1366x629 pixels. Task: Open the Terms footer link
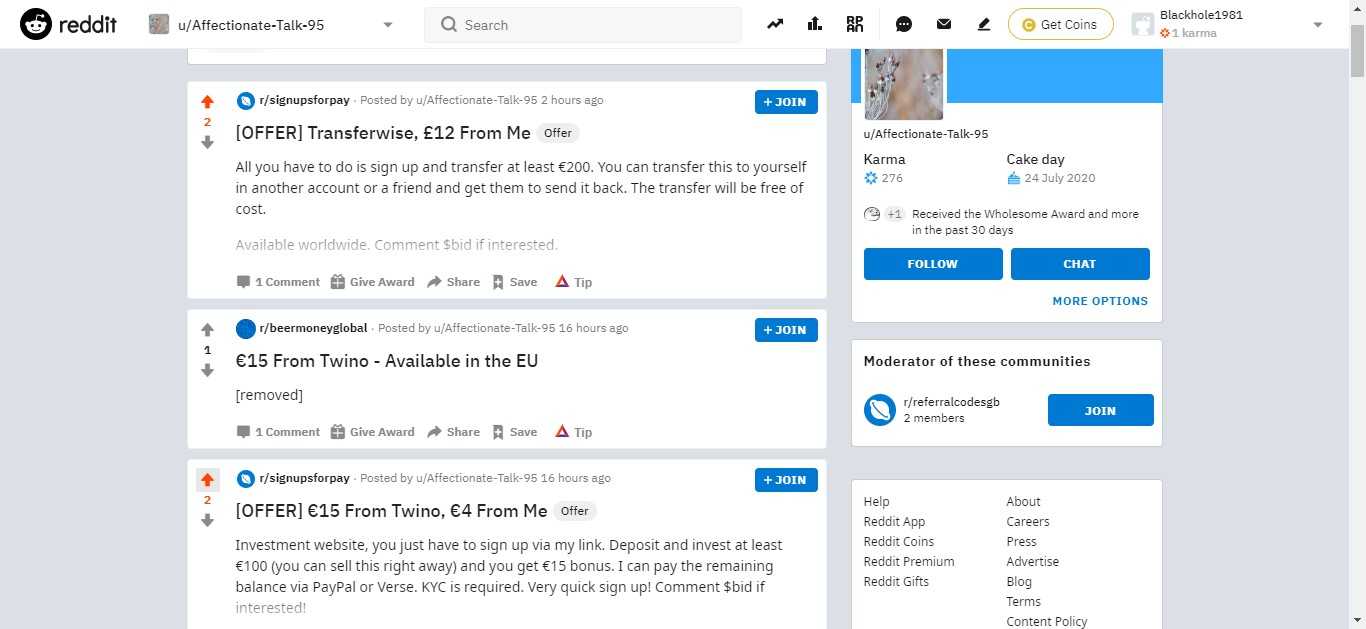(x=1023, y=602)
